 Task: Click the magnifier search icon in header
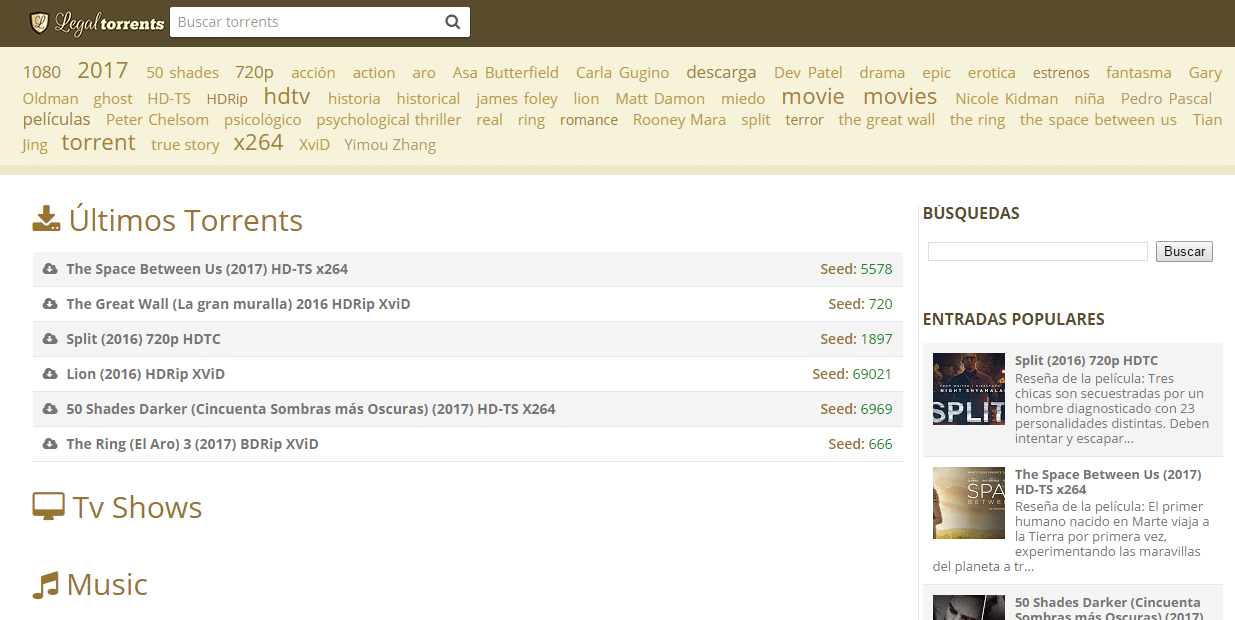[x=453, y=22]
